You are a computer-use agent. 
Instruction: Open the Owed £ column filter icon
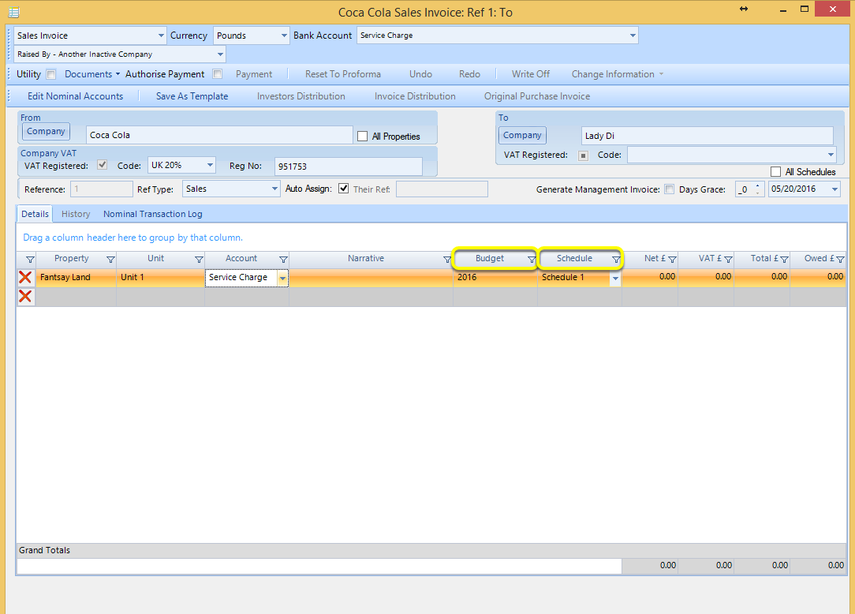(840, 259)
